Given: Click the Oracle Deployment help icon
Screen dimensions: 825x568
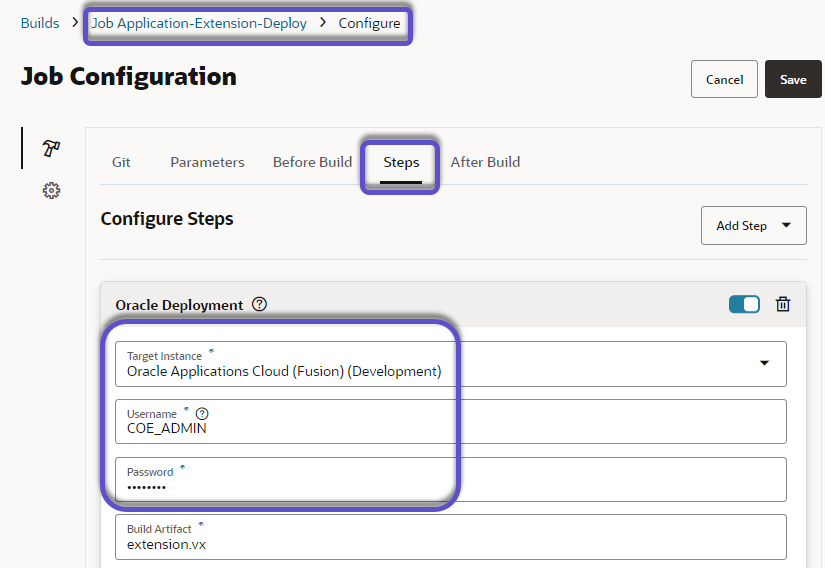Looking at the screenshot, I should 260,305.
